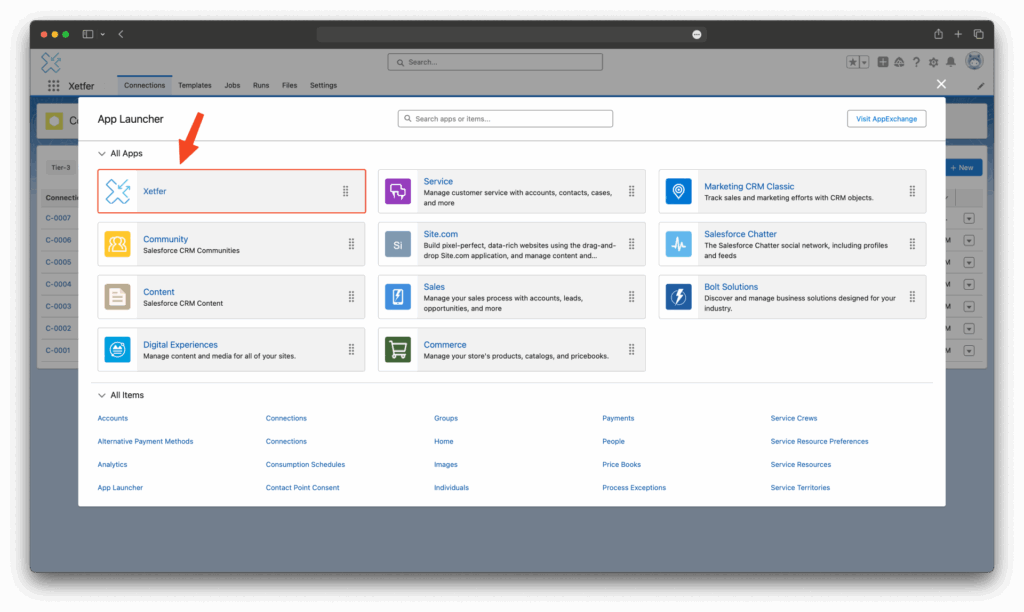Open the Xetfer app tile icon
Viewport: 1024px width, 612px height.
click(118, 191)
